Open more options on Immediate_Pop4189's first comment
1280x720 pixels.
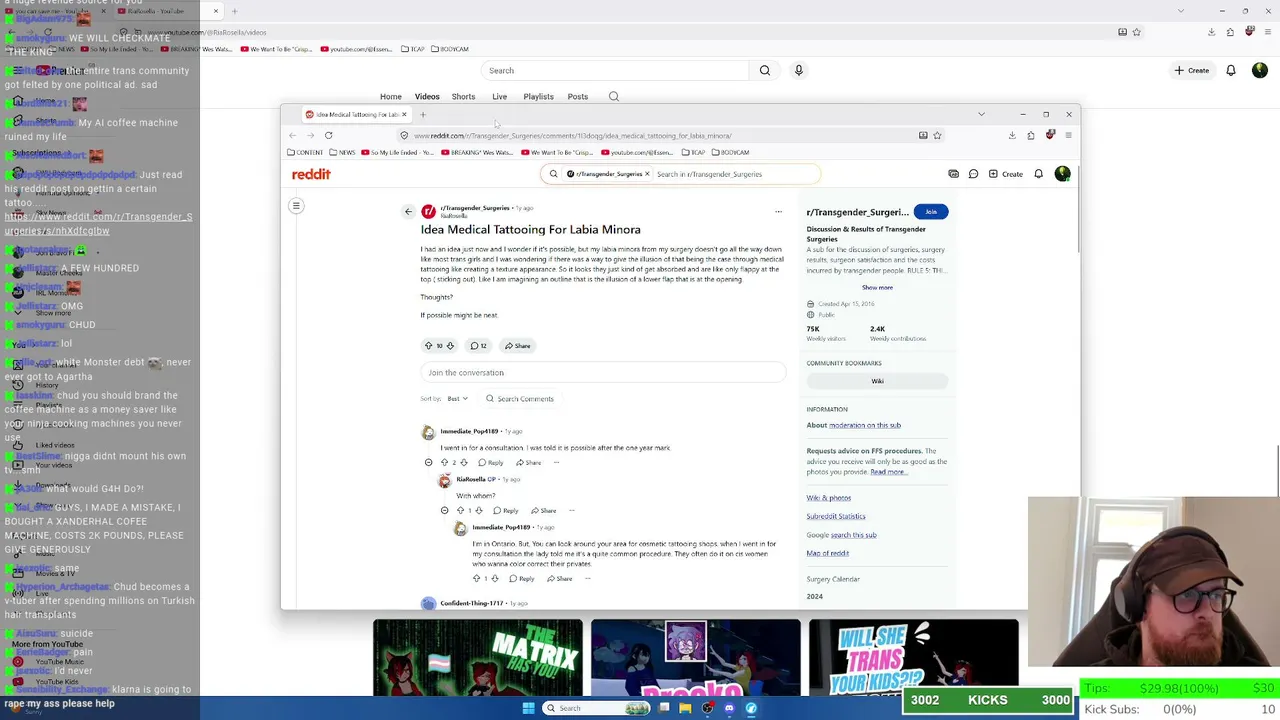point(556,463)
